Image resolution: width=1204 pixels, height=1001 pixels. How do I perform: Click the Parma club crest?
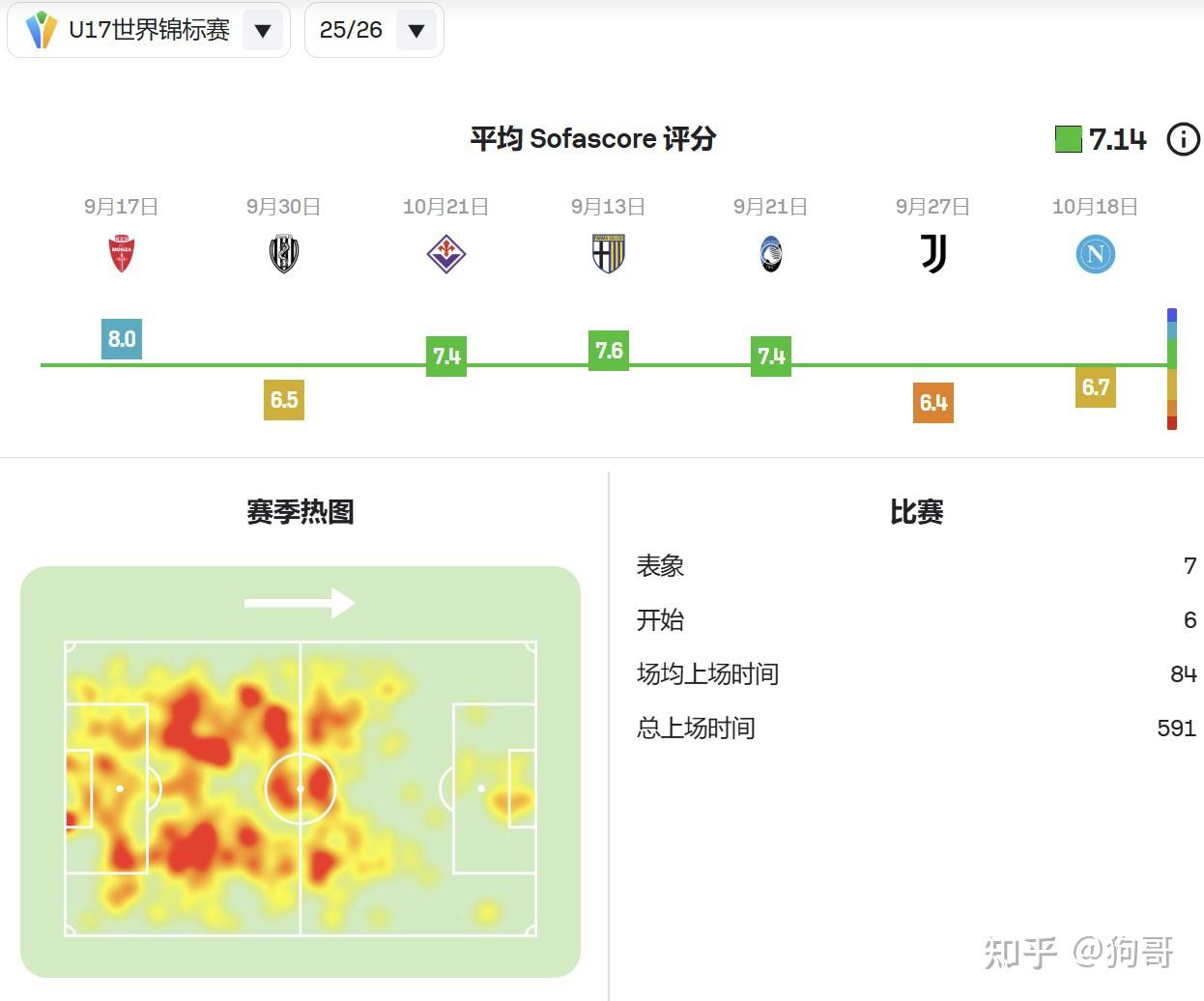pos(609,253)
